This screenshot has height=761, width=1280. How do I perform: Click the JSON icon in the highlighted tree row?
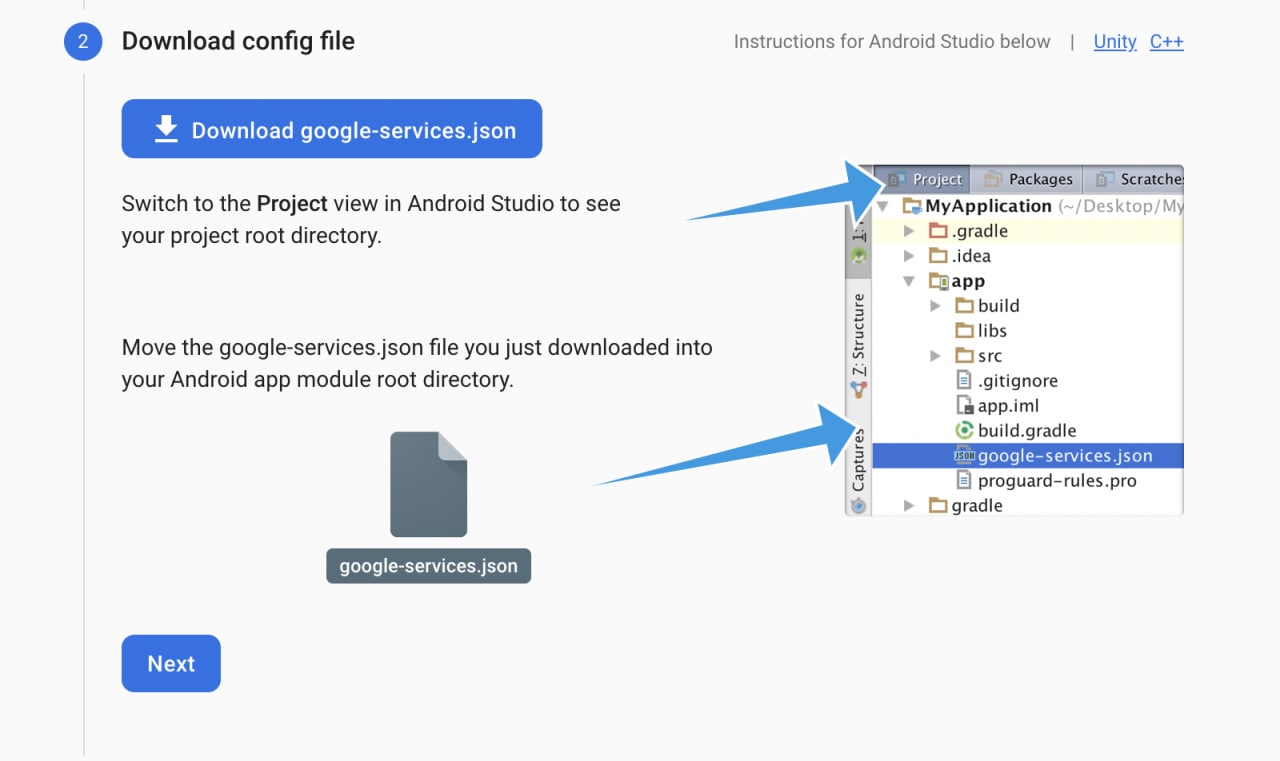pos(964,456)
